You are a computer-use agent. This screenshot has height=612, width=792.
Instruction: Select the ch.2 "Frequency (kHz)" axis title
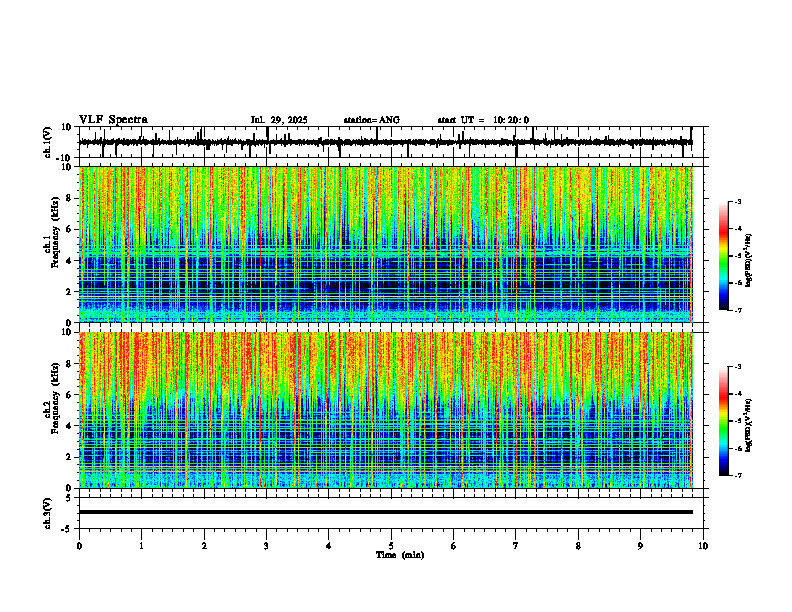point(55,398)
